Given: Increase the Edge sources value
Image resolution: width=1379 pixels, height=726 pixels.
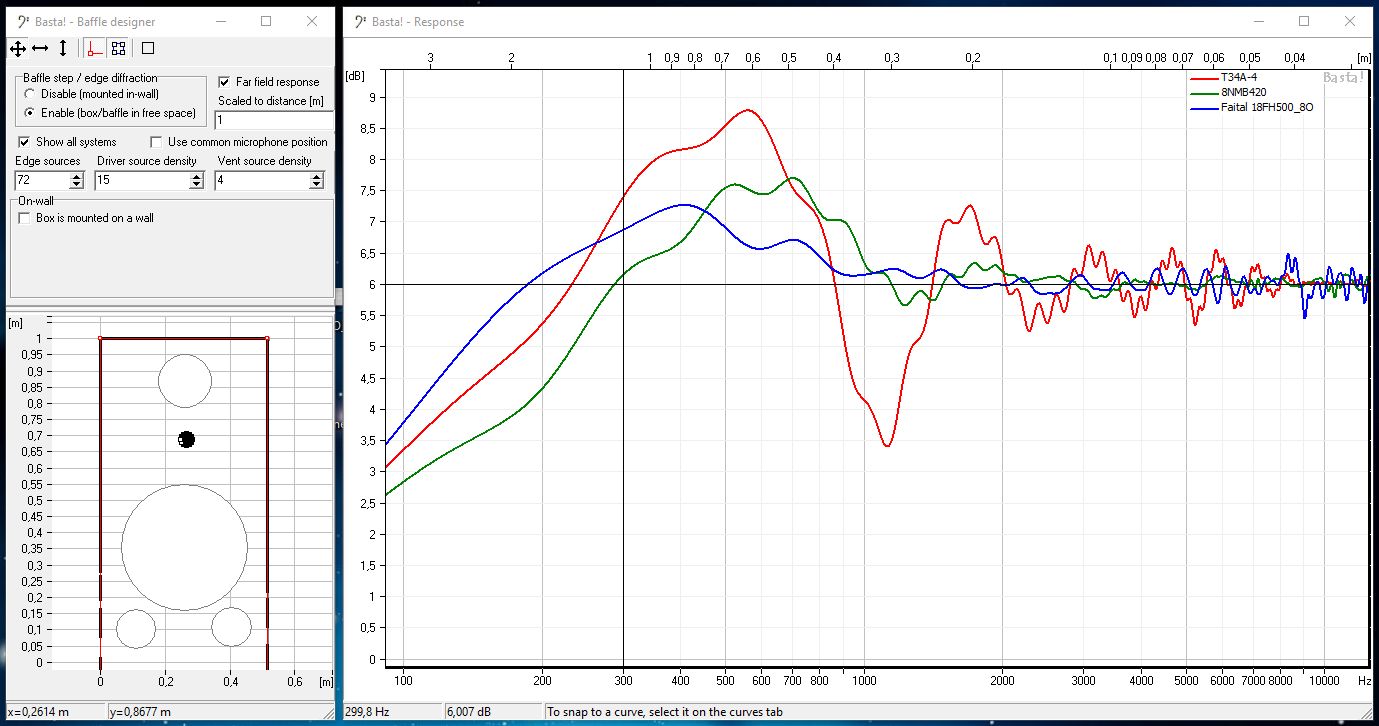Looking at the screenshot, I should (77, 176).
